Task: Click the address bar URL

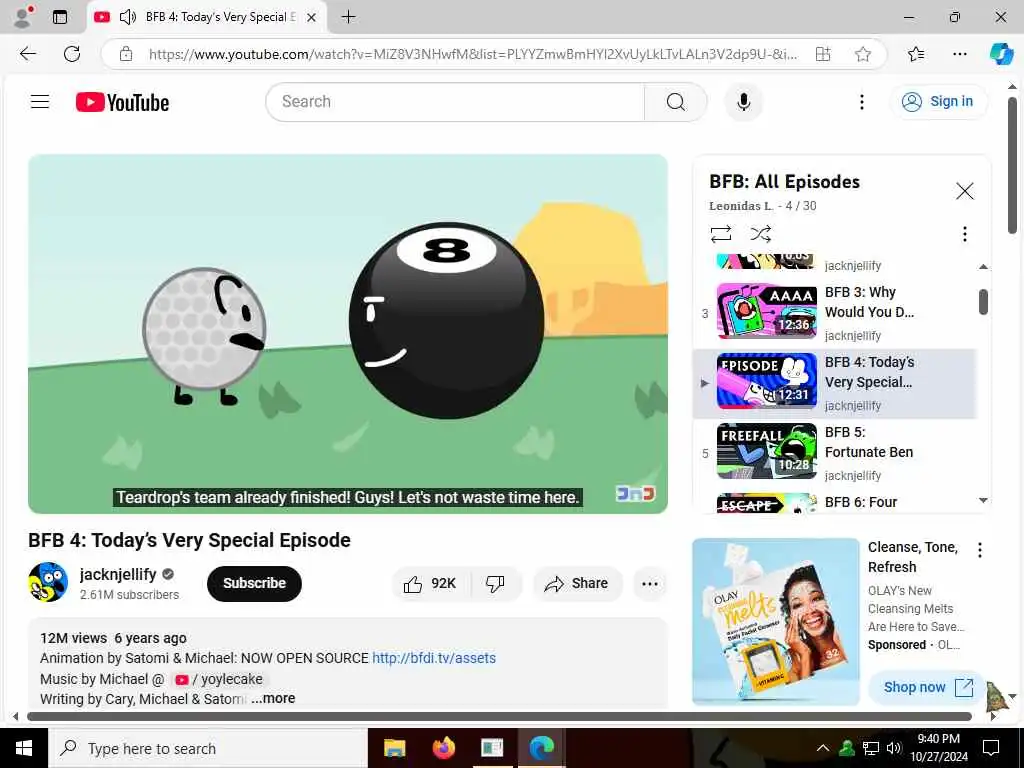Action: [472, 54]
